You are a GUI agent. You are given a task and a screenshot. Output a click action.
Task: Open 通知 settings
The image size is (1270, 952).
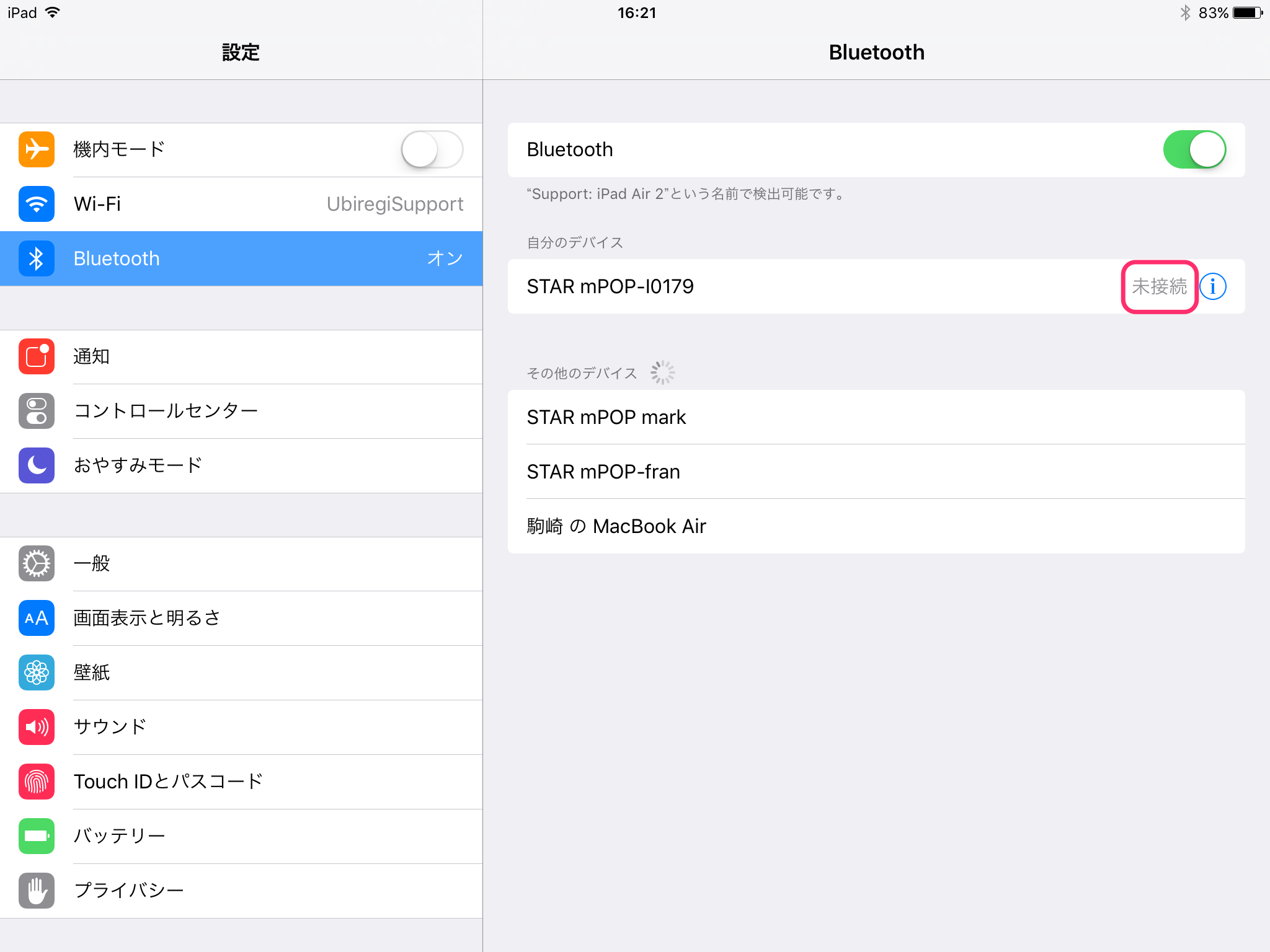pos(241,356)
